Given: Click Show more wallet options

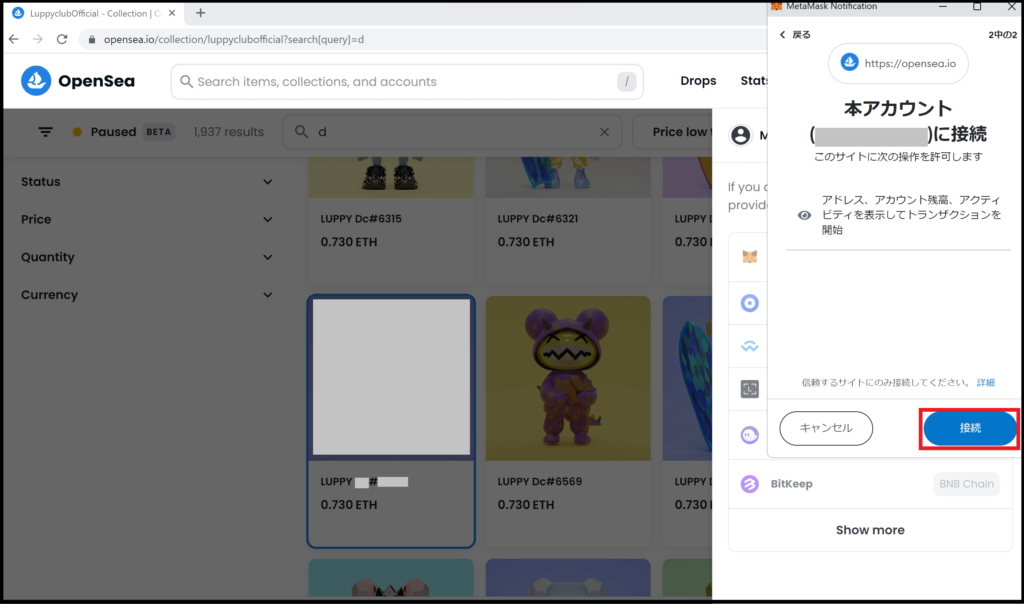Looking at the screenshot, I should pos(870,530).
